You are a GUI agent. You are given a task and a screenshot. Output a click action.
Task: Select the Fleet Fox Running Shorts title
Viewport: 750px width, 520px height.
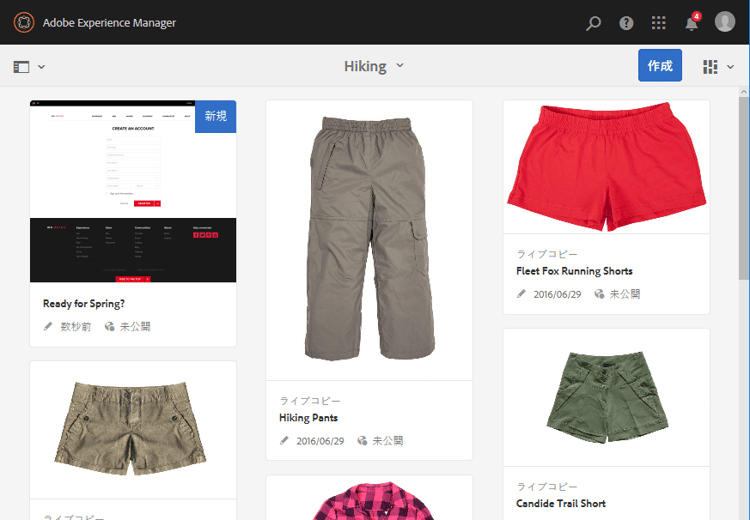coord(574,271)
